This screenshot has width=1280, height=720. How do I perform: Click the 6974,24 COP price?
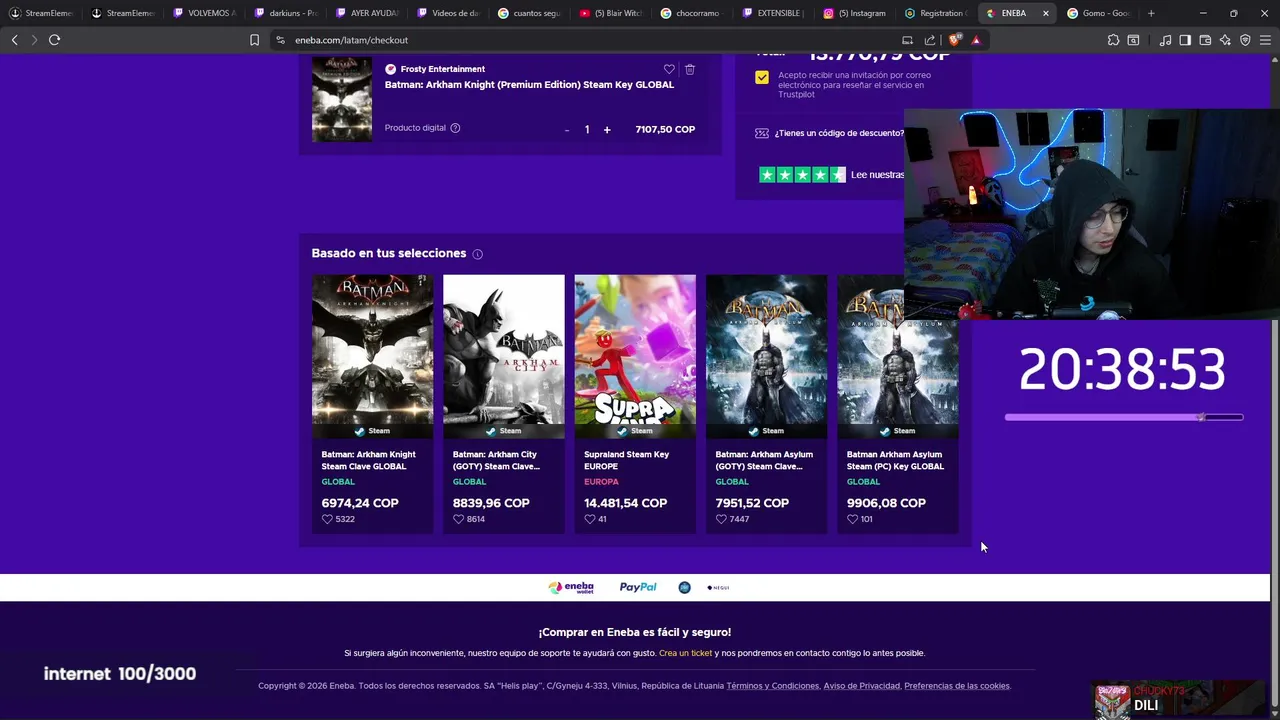(360, 503)
